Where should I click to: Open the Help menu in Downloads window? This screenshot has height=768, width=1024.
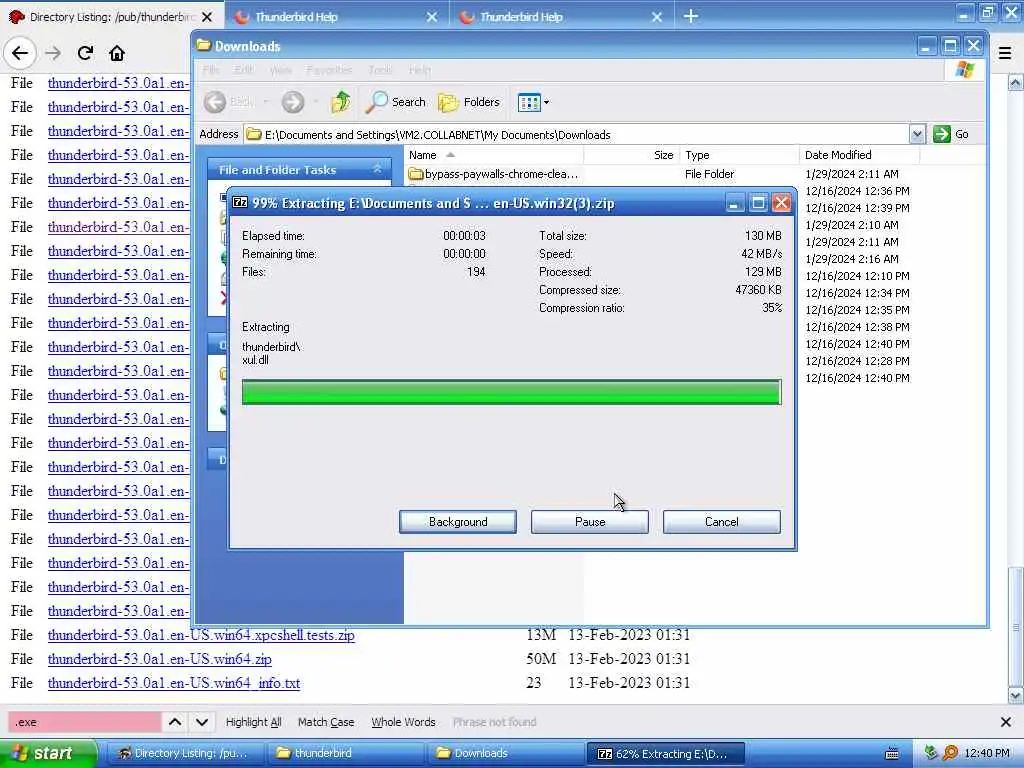419,69
